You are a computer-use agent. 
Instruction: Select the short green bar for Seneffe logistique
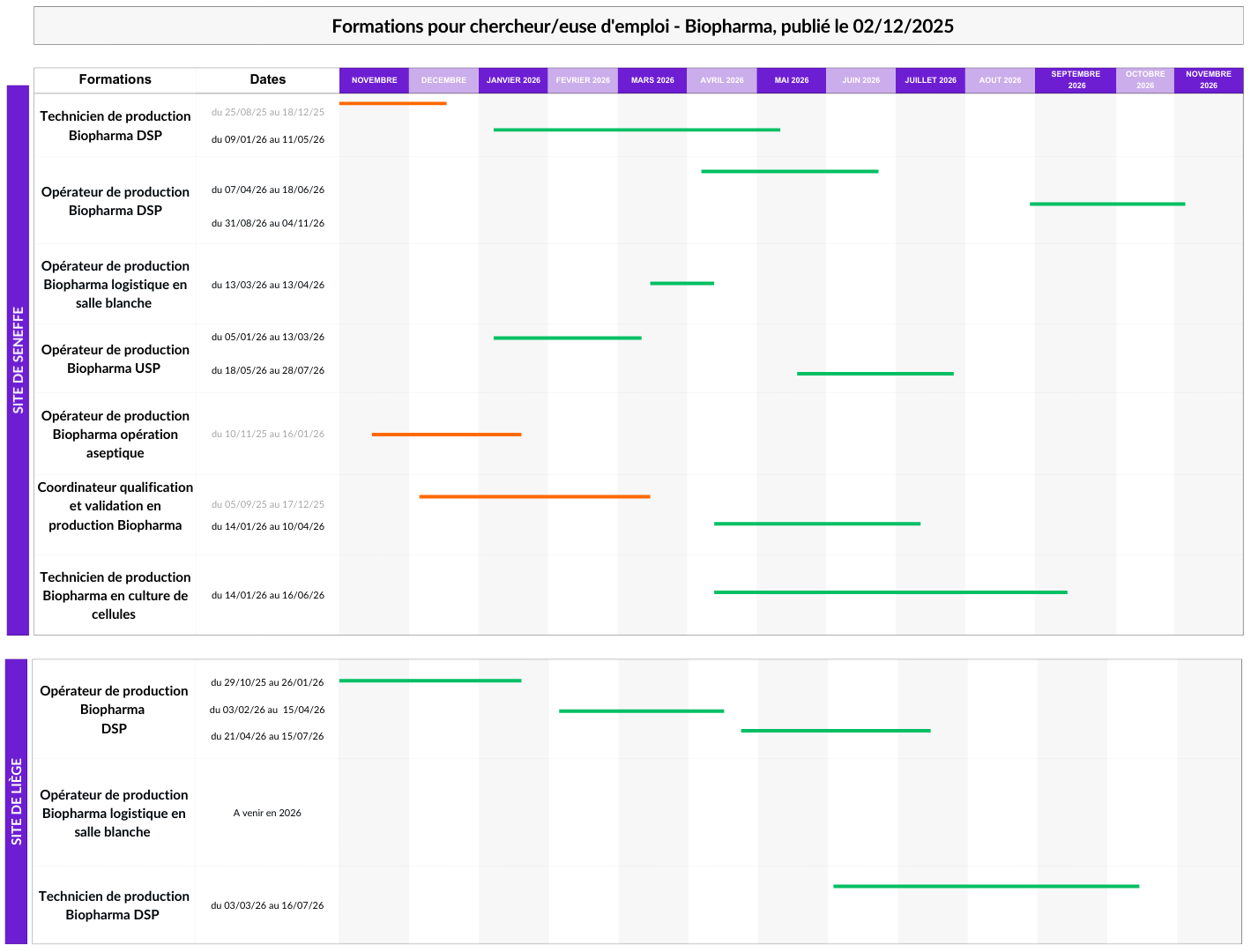(681, 283)
